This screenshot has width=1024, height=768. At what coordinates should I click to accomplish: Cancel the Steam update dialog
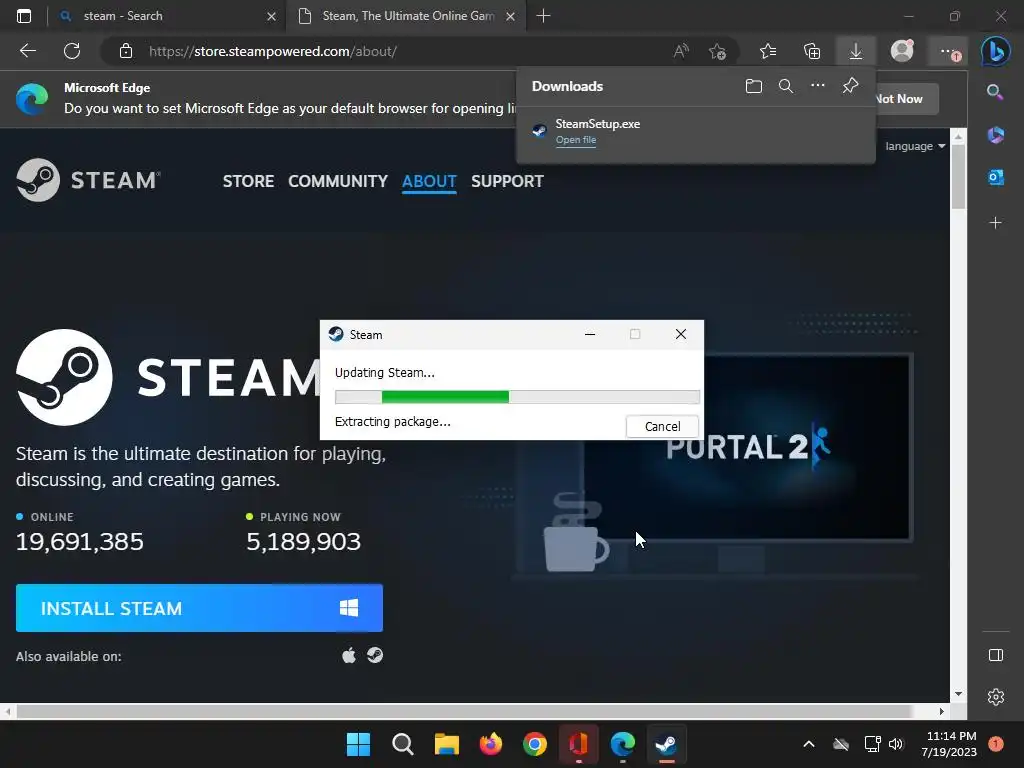pyautogui.click(x=662, y=426)
